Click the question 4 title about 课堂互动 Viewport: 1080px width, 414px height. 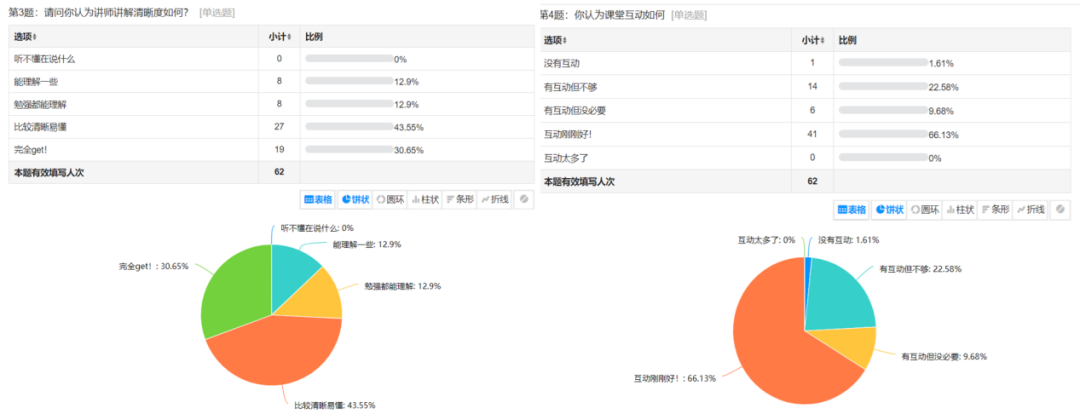(602, 14)
